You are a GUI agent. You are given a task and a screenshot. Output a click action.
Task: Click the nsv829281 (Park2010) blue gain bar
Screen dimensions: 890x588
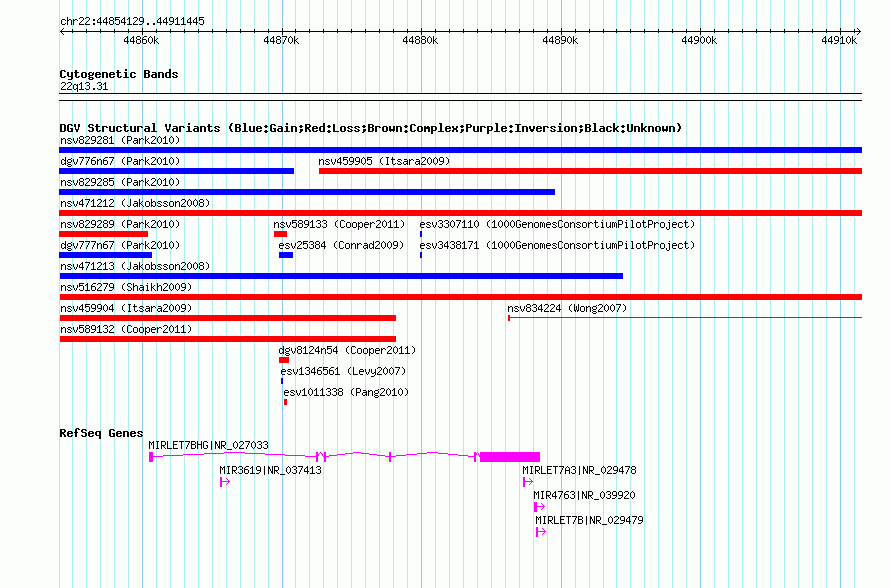[x=460, y=150]
